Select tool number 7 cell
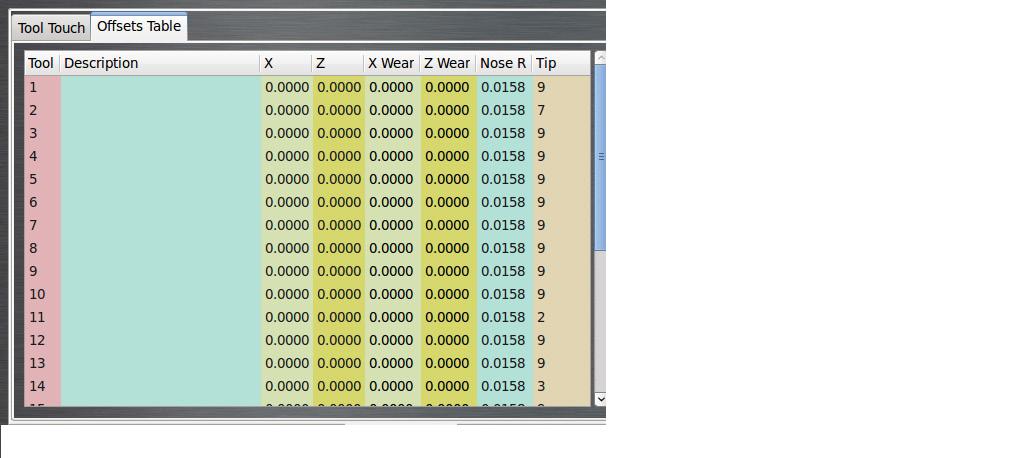Image resolution: width=1024 pixels, height=458 pixels. pyautogui.click(x=42, y=225)
